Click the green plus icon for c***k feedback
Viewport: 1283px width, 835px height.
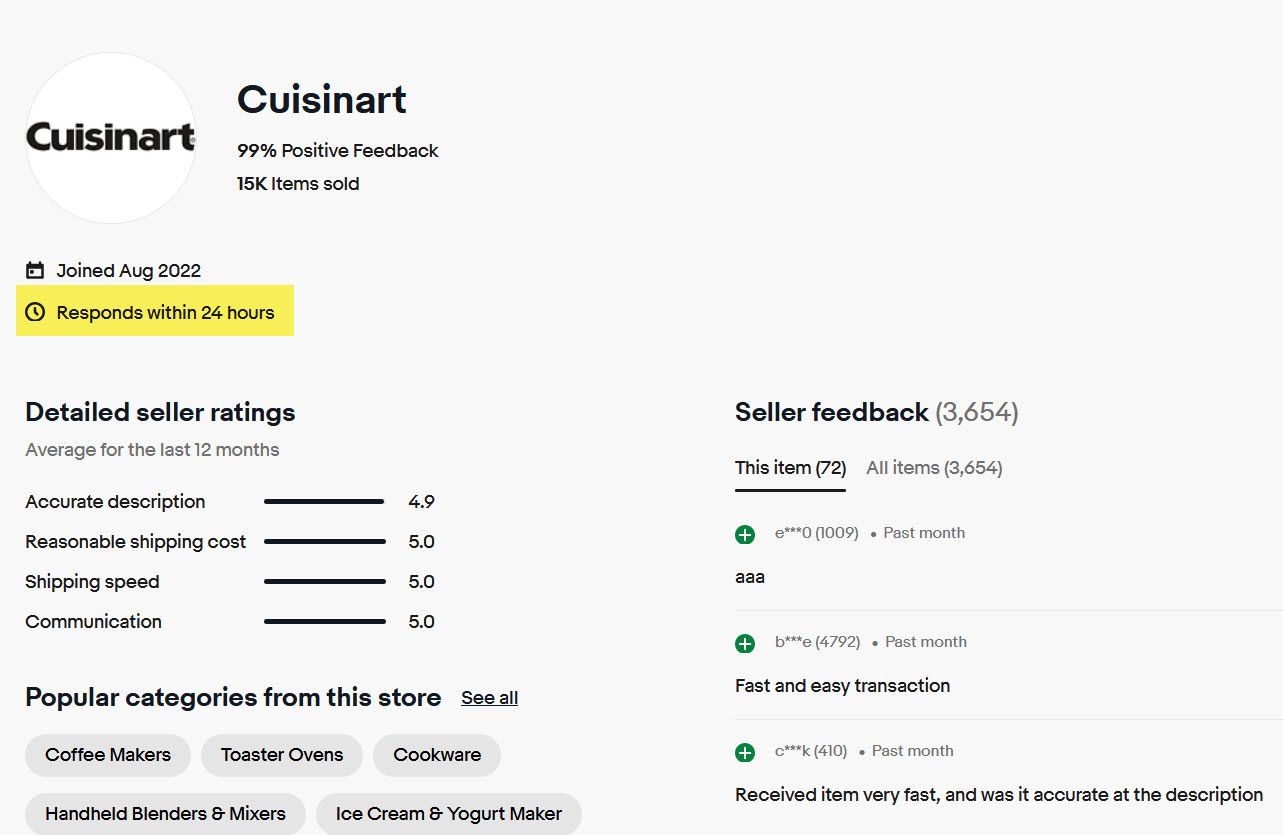coord(745,753)
